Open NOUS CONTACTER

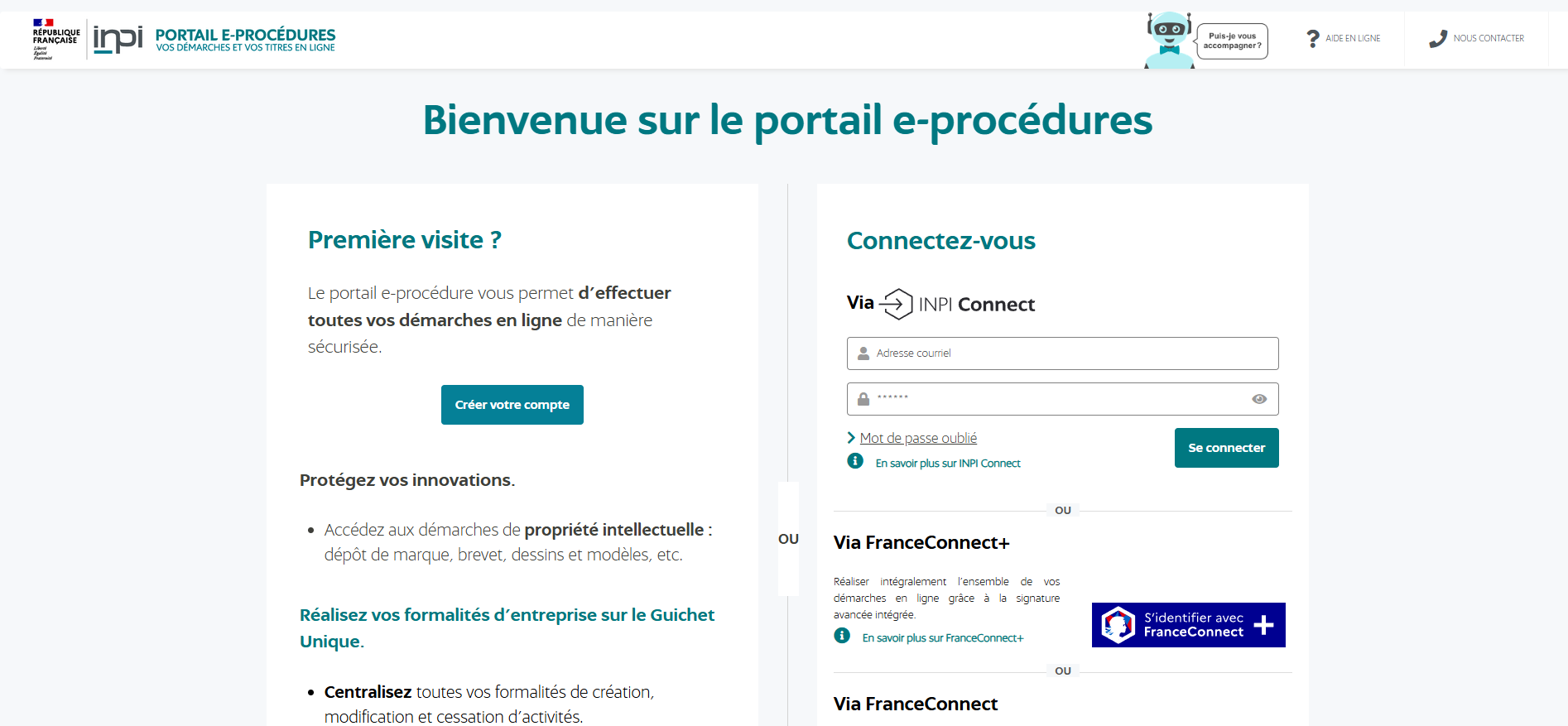[x=1489, y=38]
